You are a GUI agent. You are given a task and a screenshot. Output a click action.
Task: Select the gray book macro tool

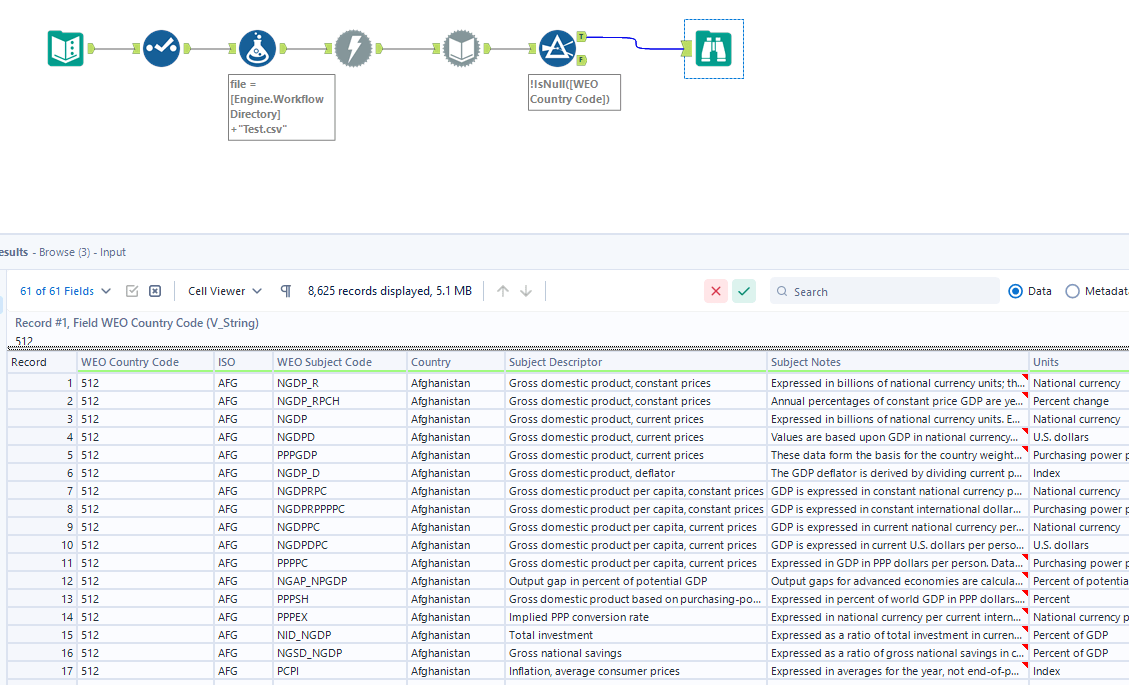(x=461, y=47)
